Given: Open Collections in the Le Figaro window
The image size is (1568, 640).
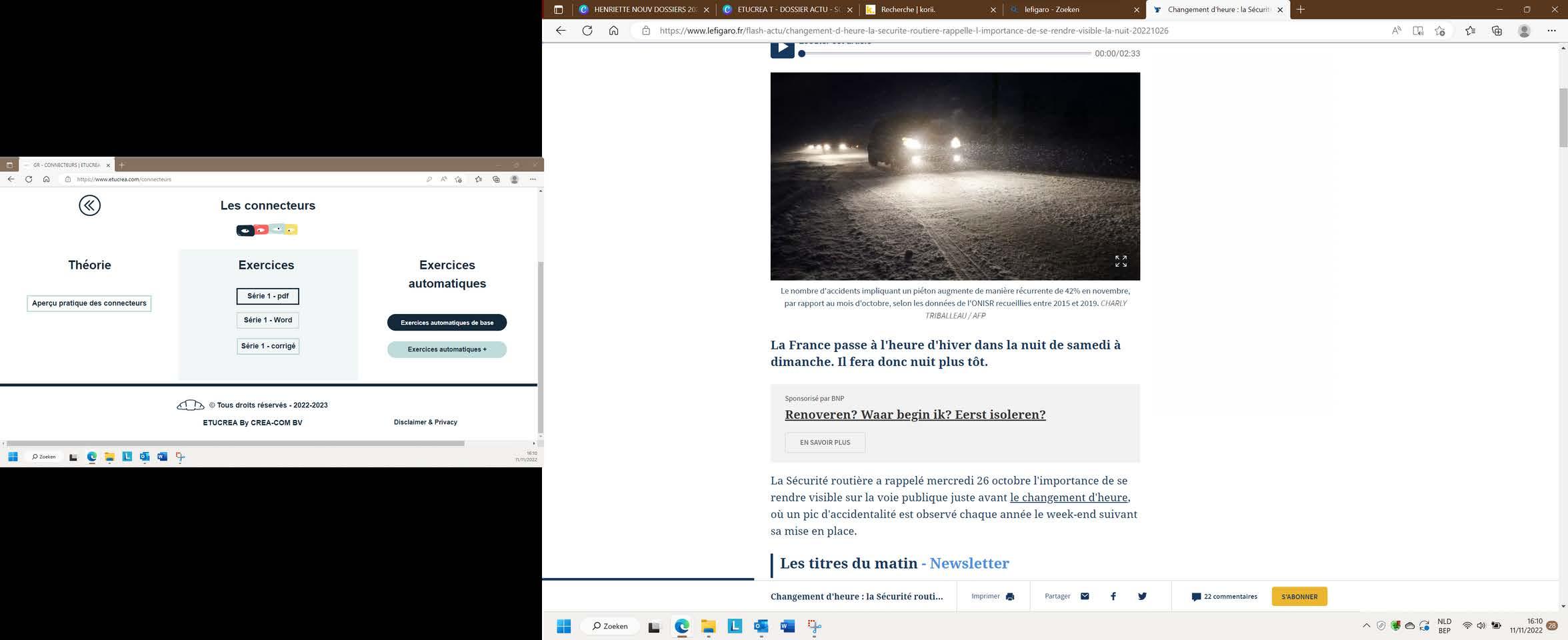Looking at the screenshot, I should pos(1497,31).
